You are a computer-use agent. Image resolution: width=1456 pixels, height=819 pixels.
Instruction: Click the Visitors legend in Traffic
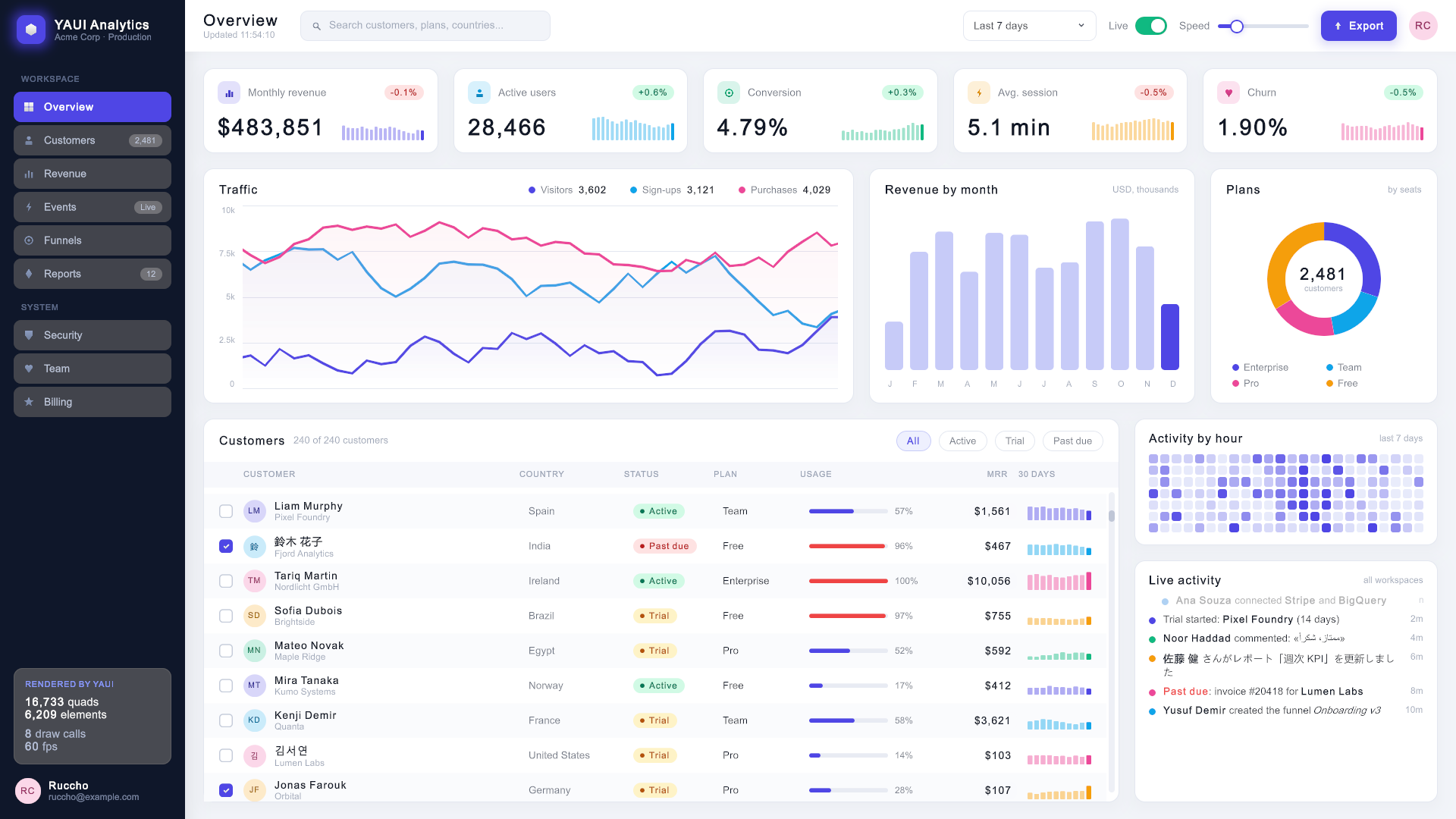tap(567, 190)
